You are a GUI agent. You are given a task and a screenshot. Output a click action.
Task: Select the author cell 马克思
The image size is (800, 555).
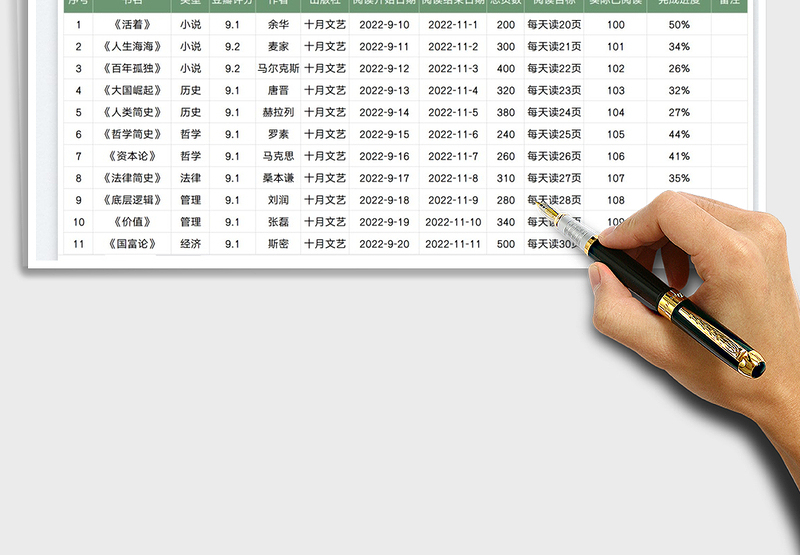click(278, 156)
